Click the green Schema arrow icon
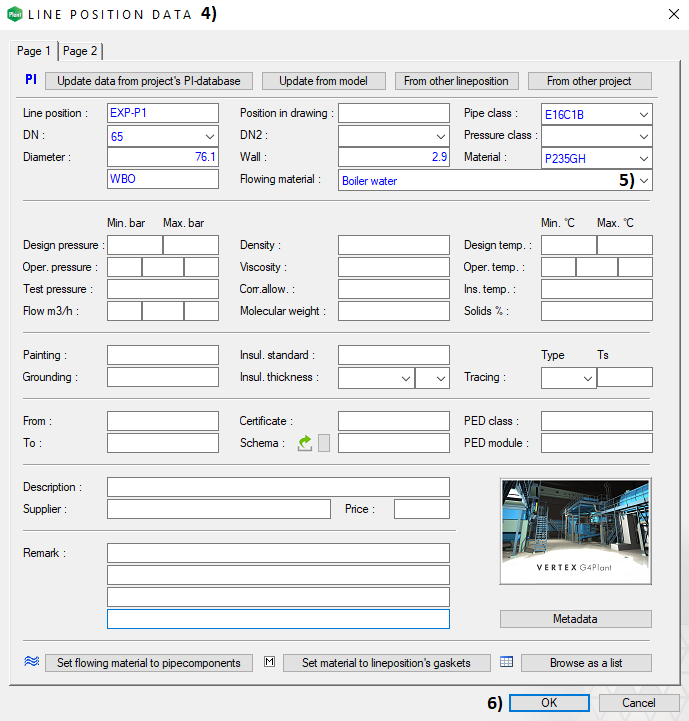The width and height of the screenshot is (689, 721). (x=305, y=443)
